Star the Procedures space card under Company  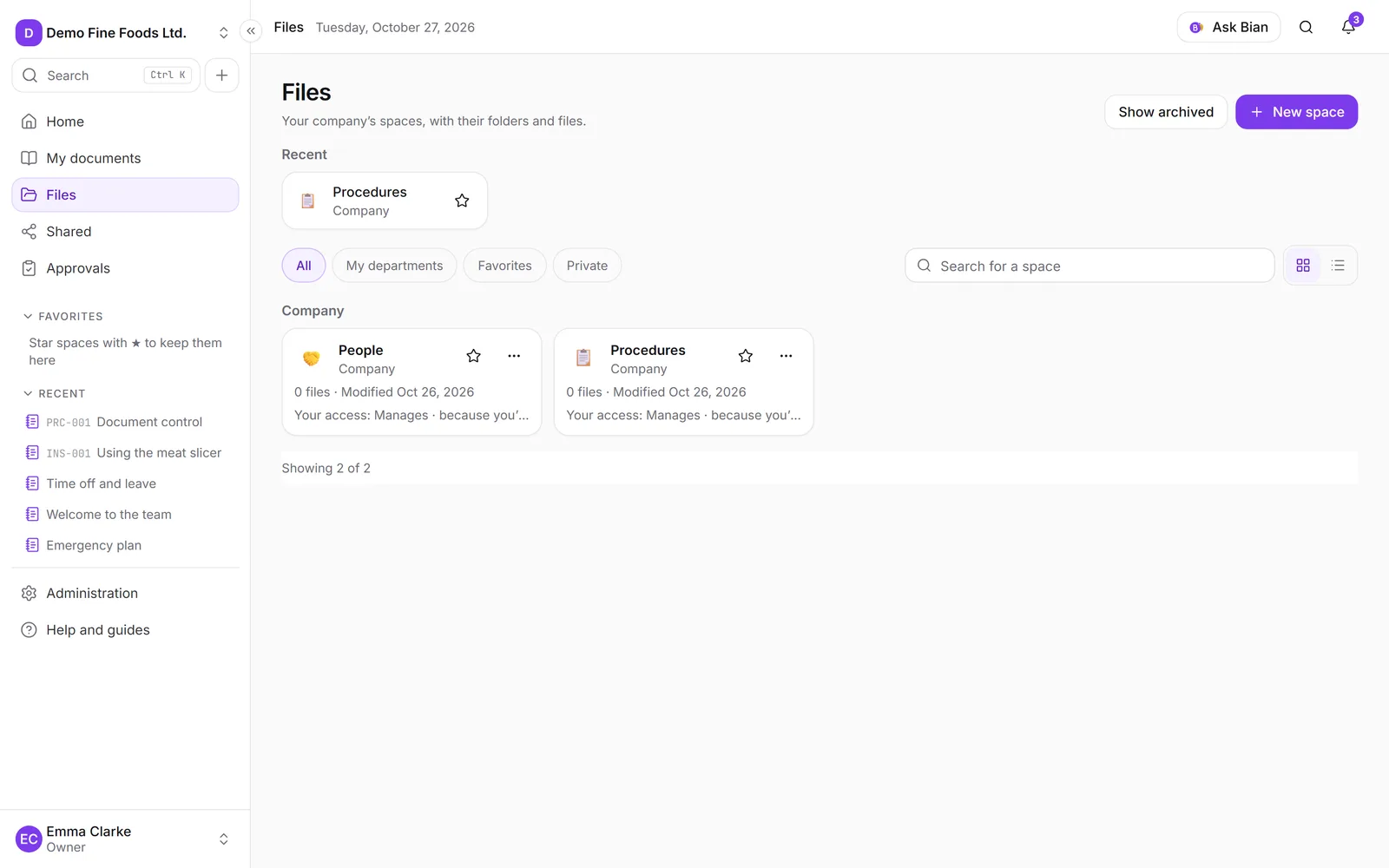point(746,356)
